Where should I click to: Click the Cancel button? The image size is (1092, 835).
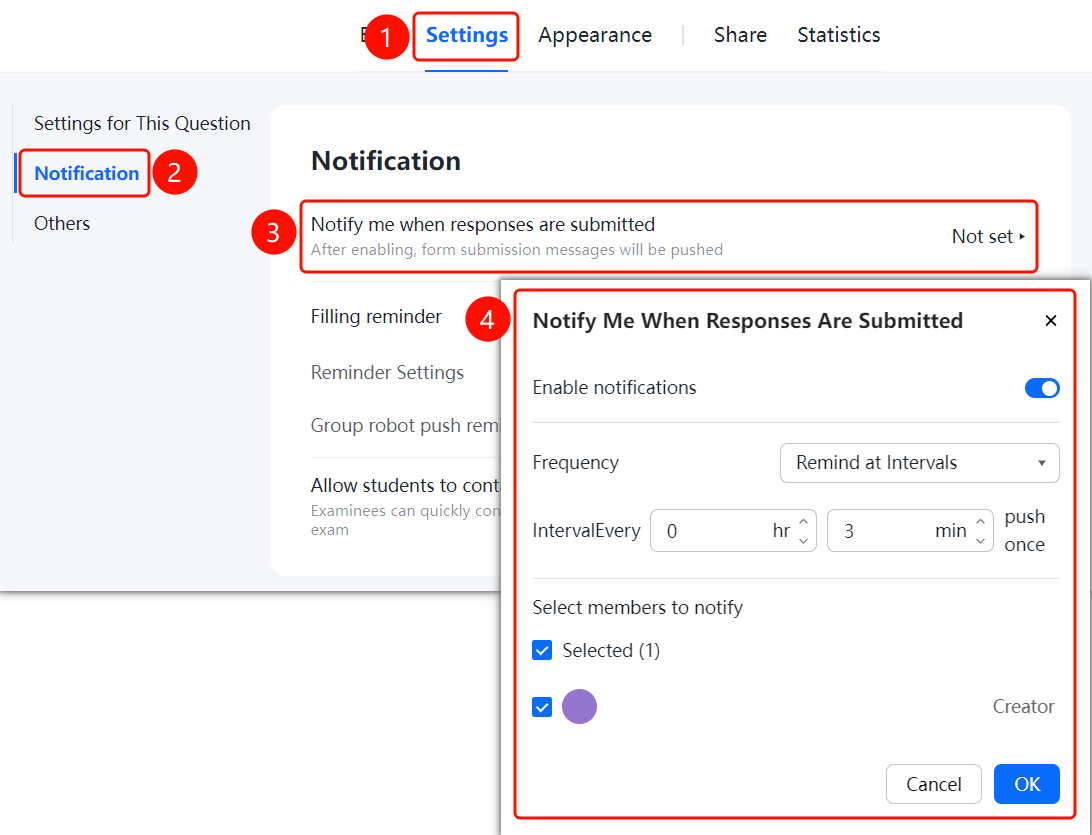[x=933, y=784]
